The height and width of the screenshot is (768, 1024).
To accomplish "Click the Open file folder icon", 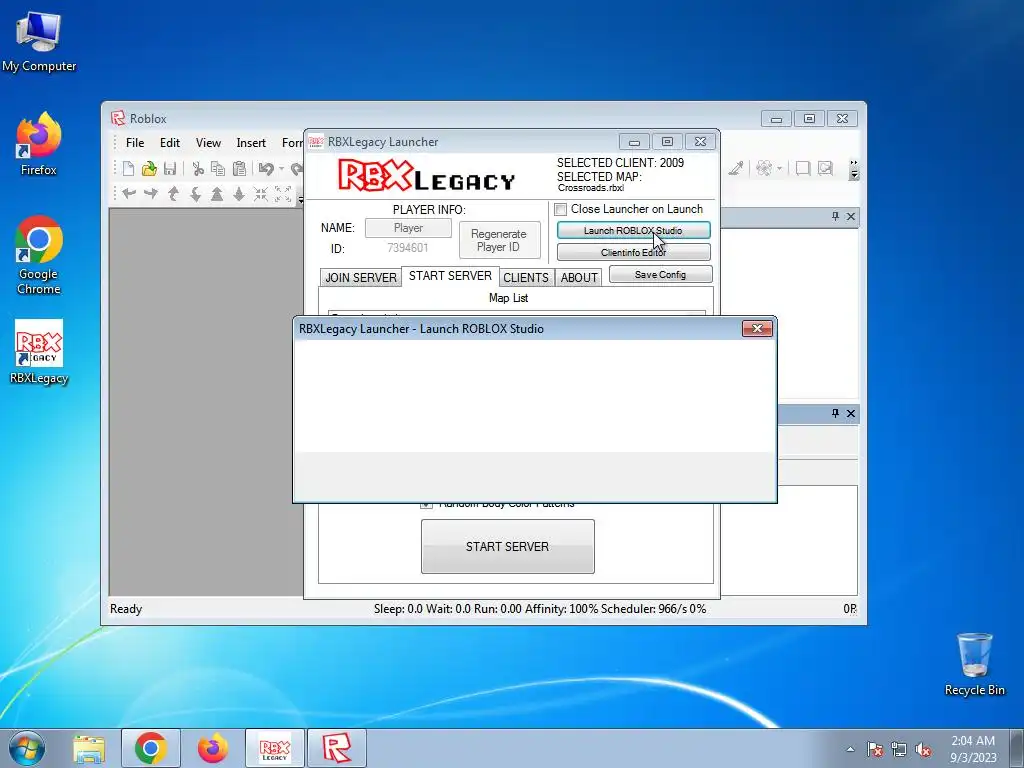I will 150,168.
